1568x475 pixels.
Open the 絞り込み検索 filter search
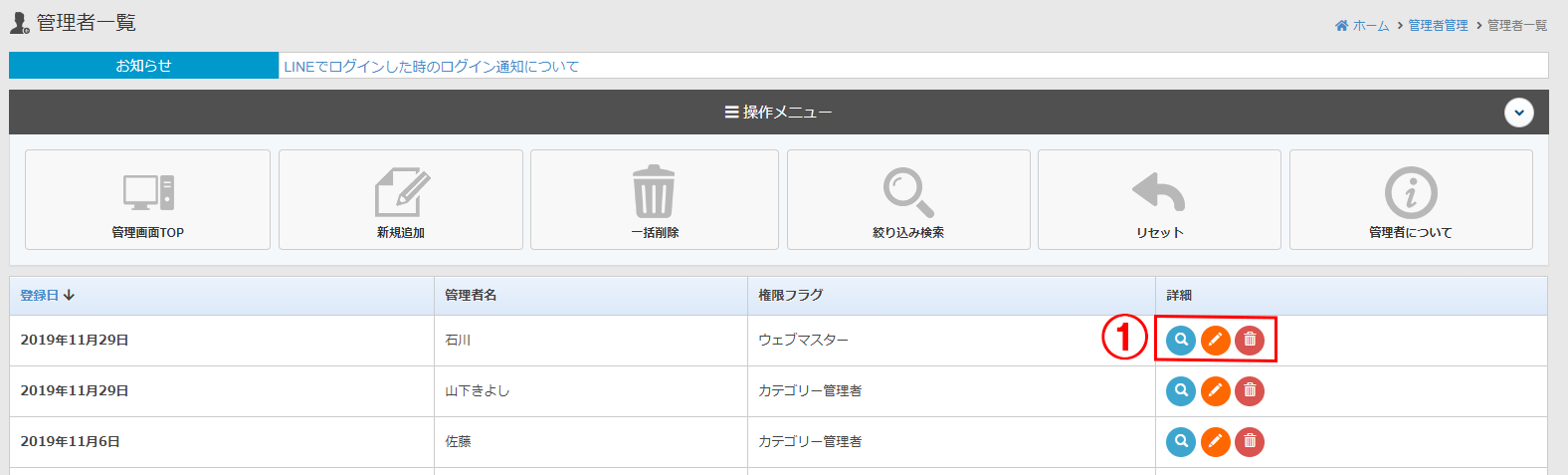[x=908, y=200]
